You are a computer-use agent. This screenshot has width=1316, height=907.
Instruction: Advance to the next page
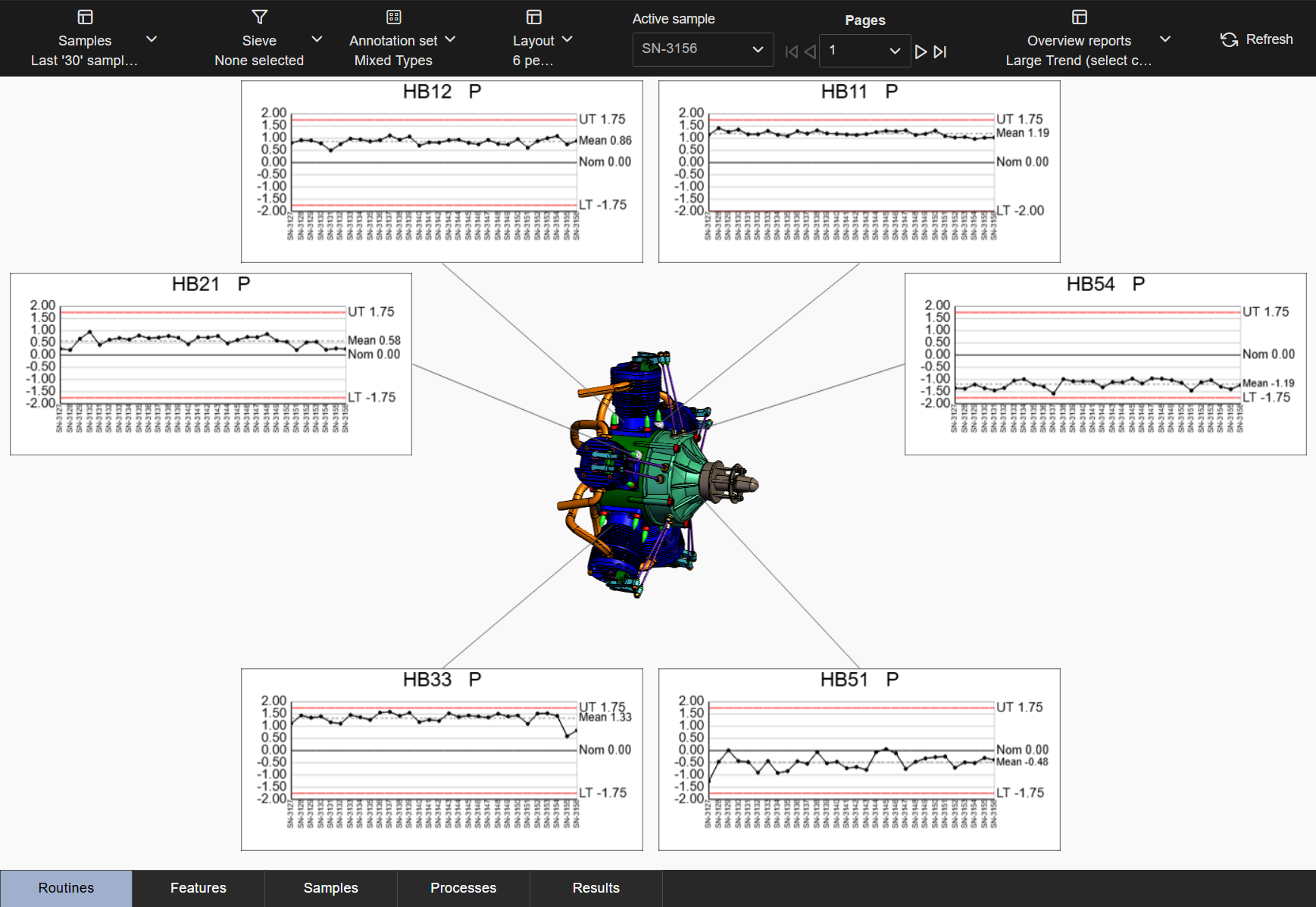921,52
